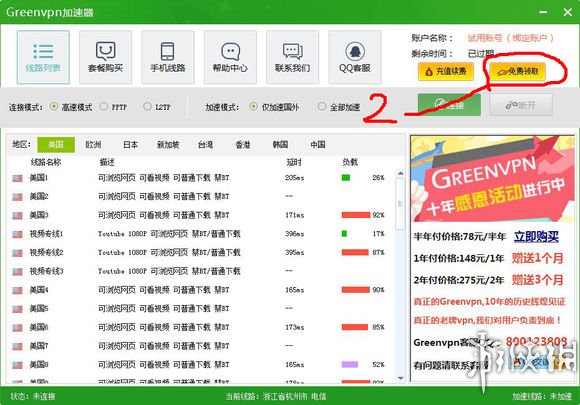Click the 52% load bar of 美国8
Viewport: 580px width, 405px height.
click(350, 365)
